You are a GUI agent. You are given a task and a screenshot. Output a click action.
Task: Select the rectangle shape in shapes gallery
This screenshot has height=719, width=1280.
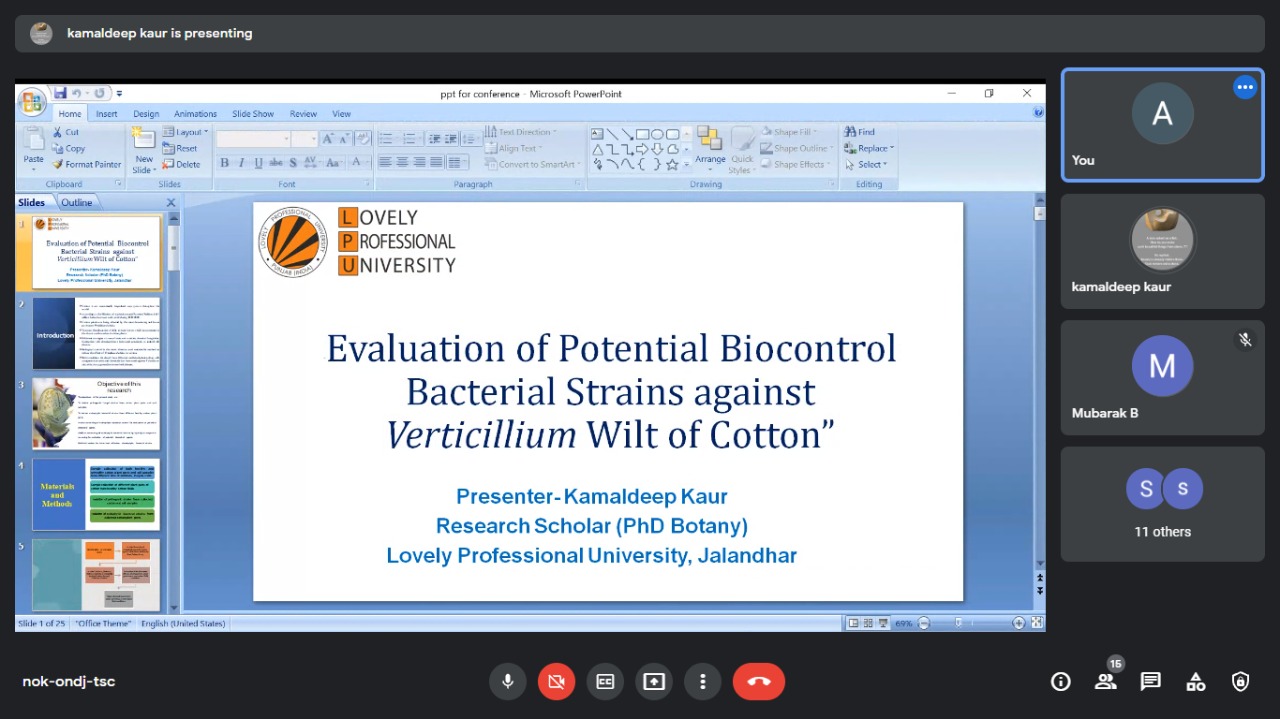[643, 134]
